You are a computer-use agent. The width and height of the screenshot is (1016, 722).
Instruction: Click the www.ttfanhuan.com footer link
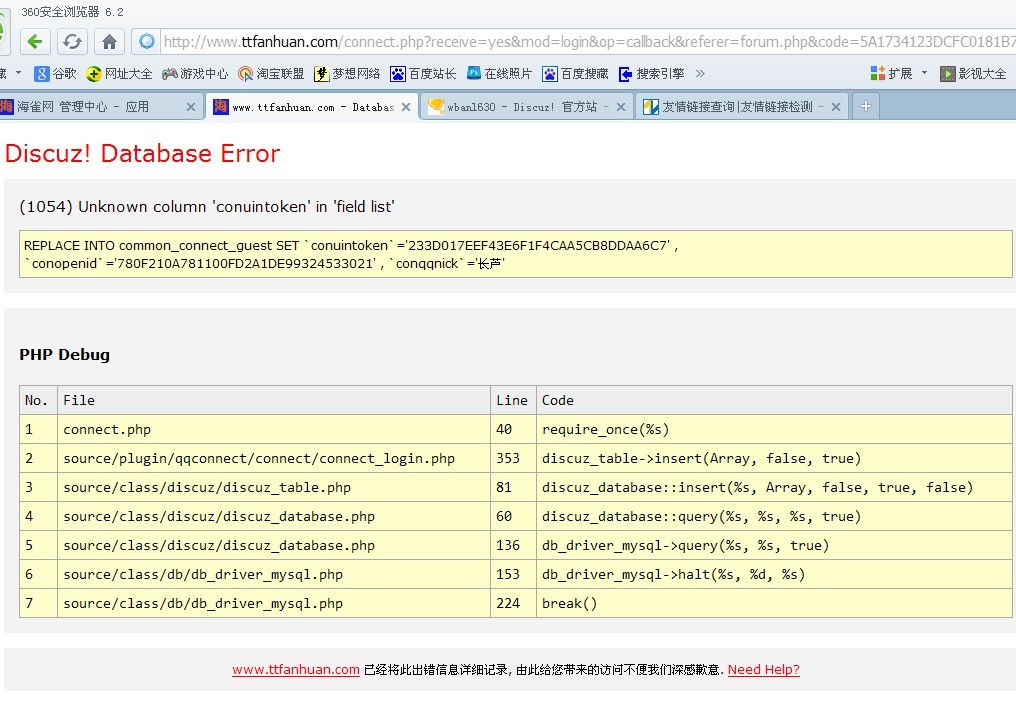295,670
